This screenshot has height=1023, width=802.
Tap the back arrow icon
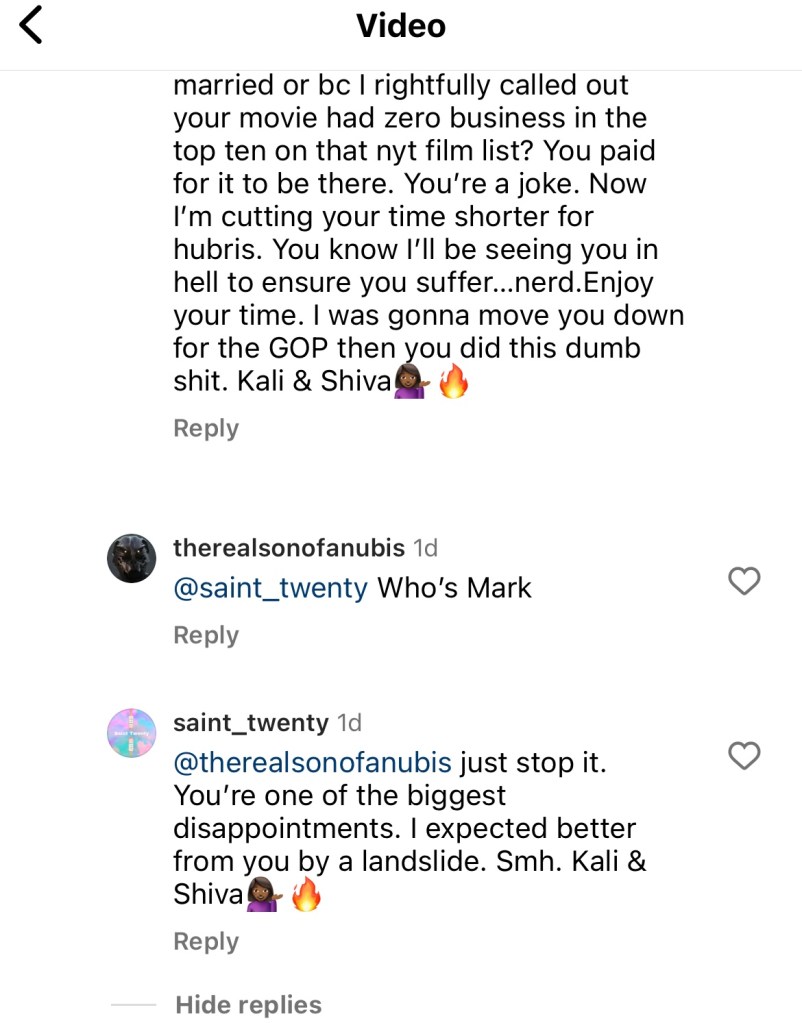tap(31, 25)
